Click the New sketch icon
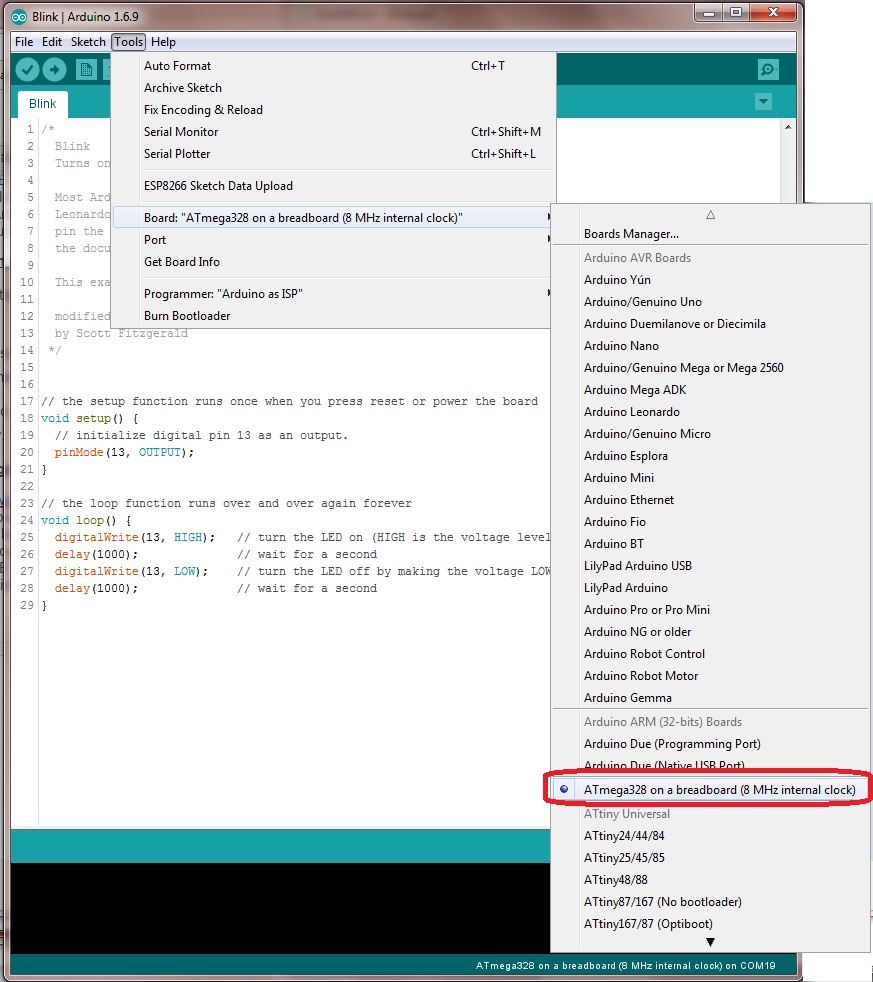This screenshot has width=873, height=982. pyautogui.click(x=86, y=70)
